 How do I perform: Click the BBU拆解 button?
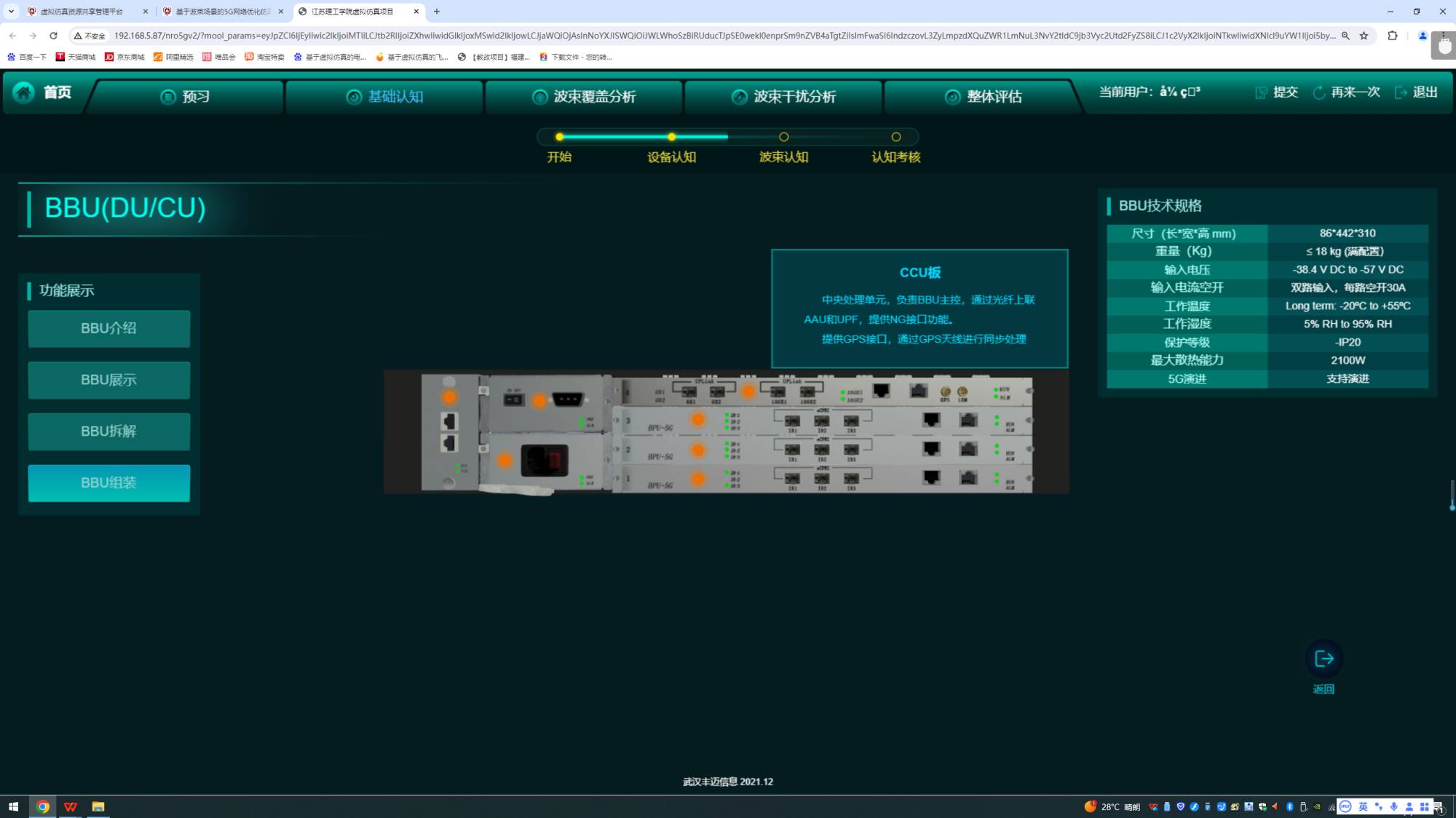(x=108, y=432)
